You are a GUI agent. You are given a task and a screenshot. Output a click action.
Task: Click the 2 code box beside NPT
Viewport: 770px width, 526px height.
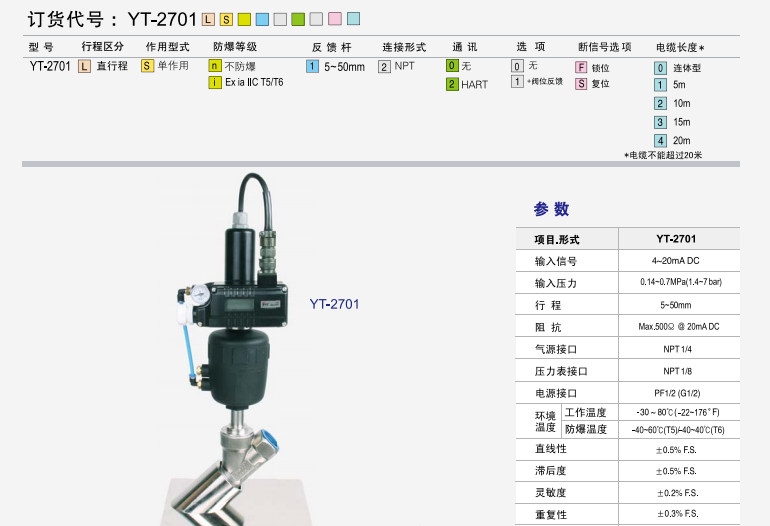[384, 66]
